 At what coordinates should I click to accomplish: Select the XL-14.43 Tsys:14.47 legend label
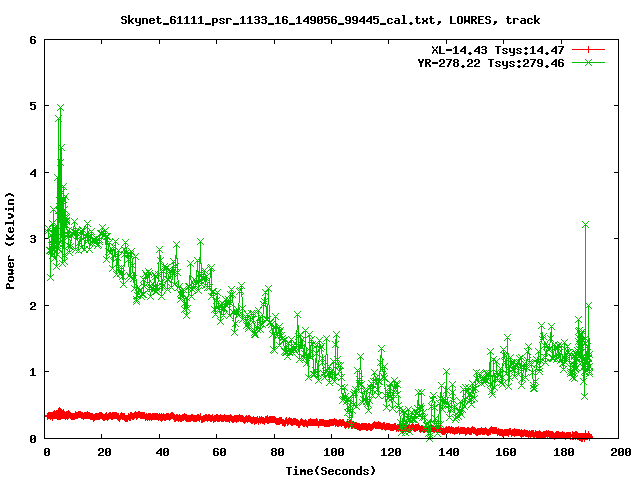495,49
